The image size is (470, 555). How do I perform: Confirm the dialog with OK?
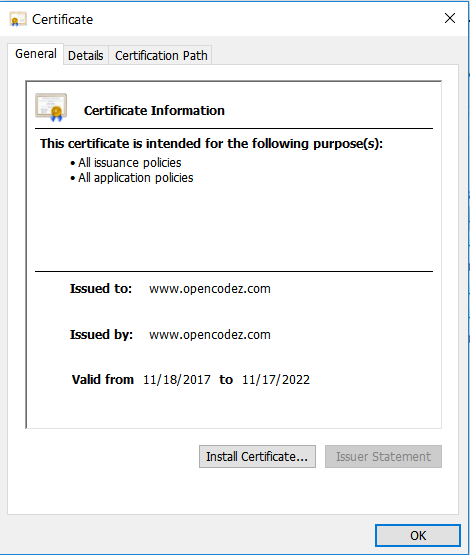[418, 536]
